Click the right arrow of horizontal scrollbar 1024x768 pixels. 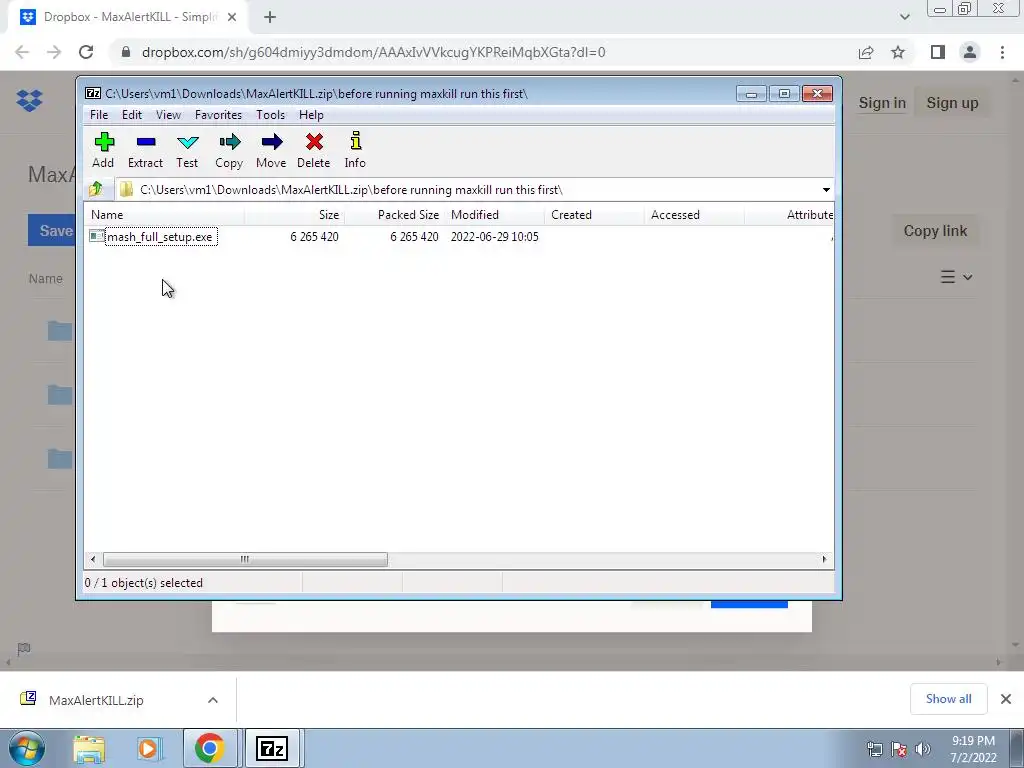824,559
